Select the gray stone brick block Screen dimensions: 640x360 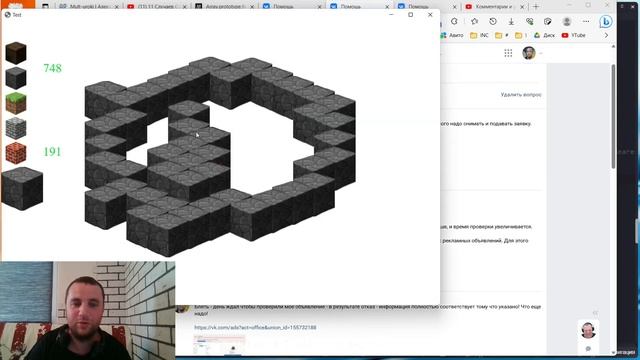(x=16, y=129)
